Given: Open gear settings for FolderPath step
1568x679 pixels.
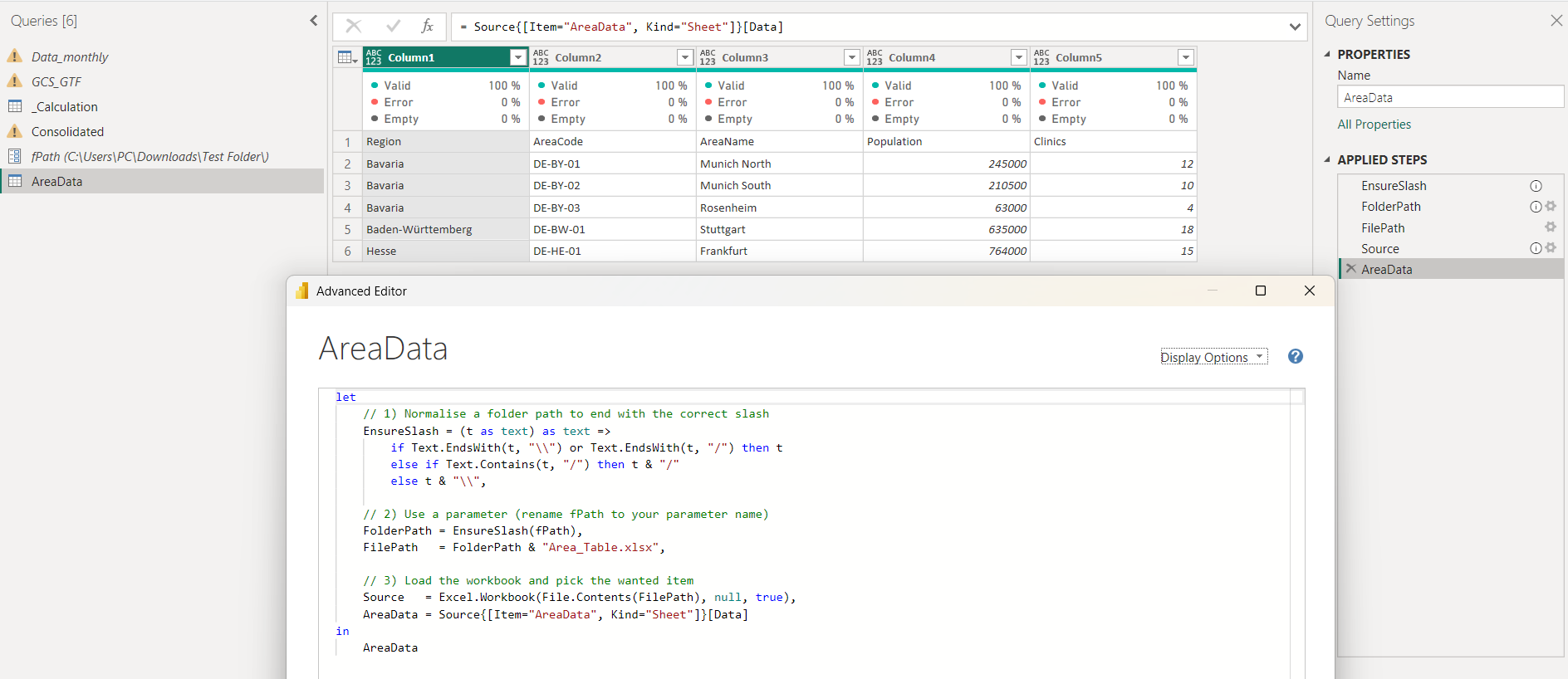Looking at the screenshot, I should (x=1551, y=206).
